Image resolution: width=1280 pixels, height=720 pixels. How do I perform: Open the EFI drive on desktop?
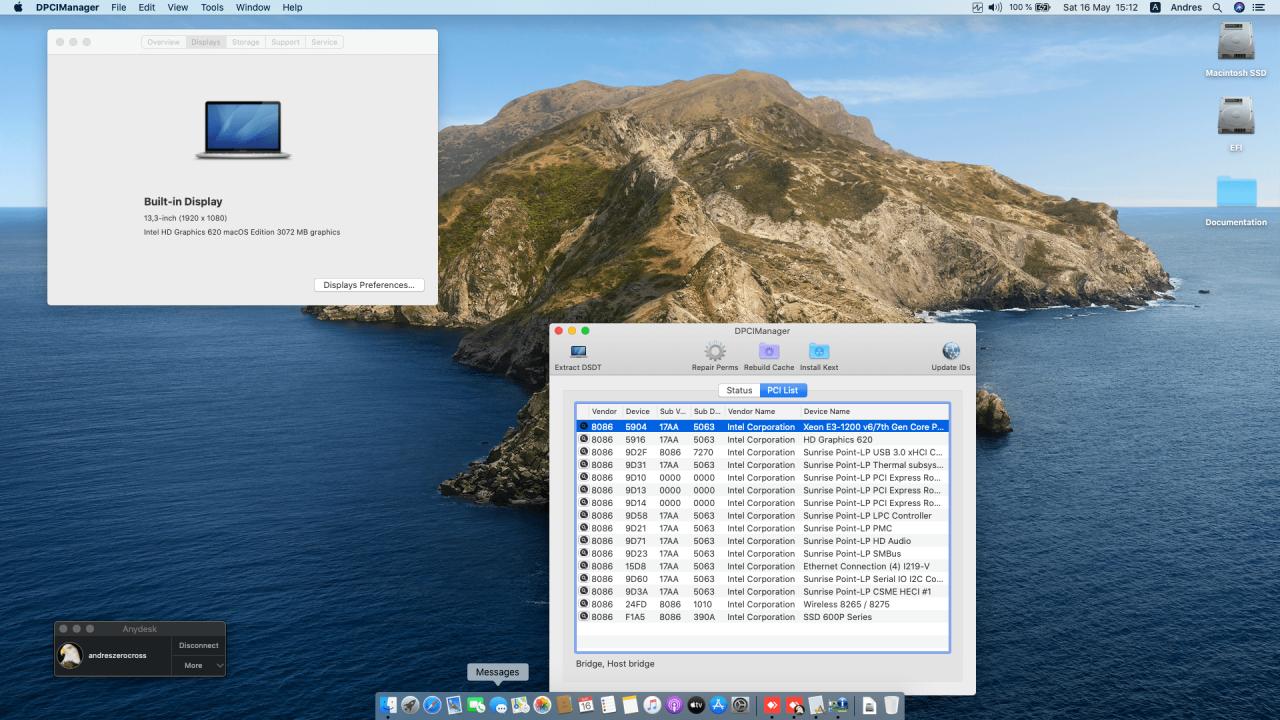[1236, 118]
